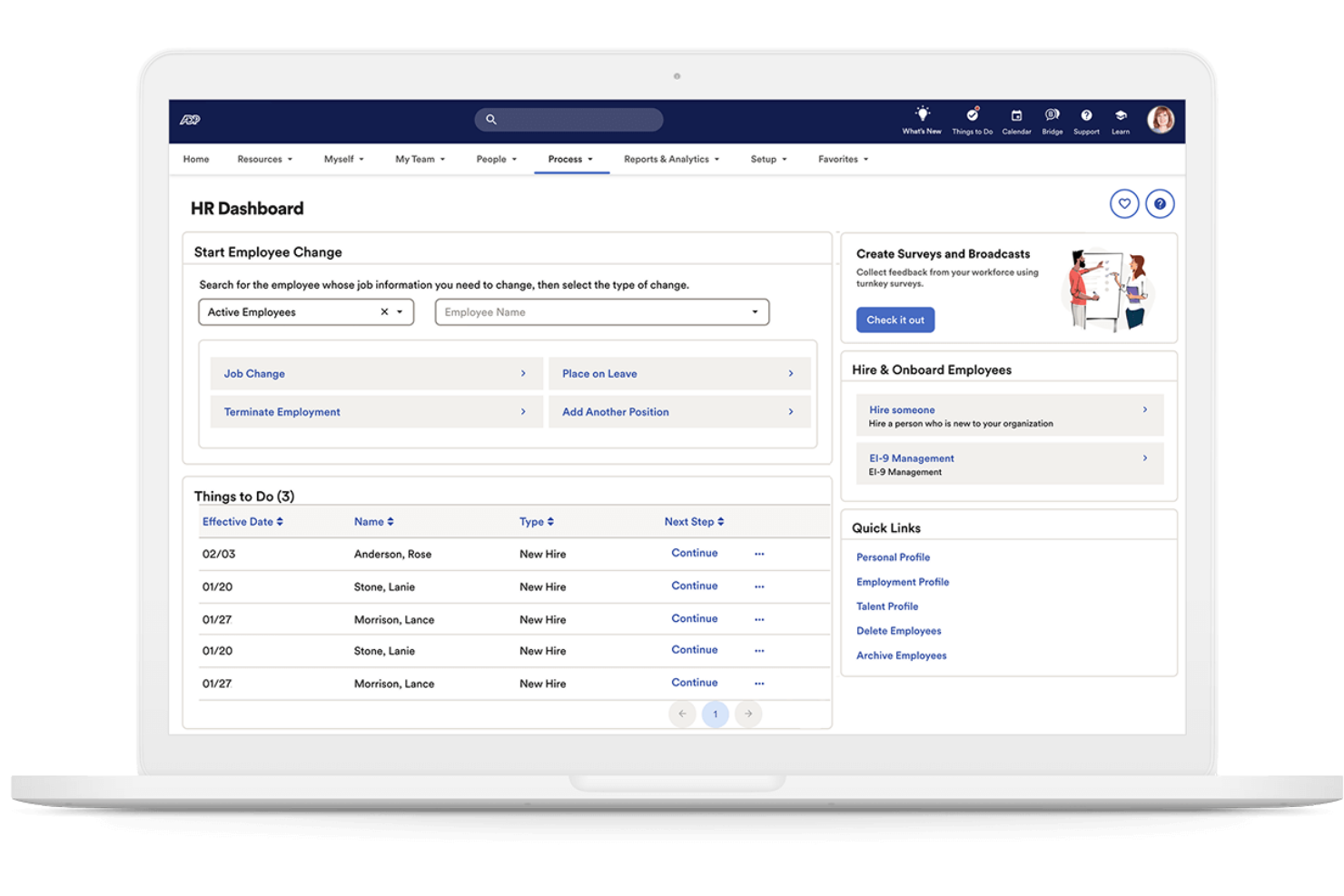The image size is (1344, 896).
Task: Open help with the question mark circle
Action: (x=1160, y=203)
